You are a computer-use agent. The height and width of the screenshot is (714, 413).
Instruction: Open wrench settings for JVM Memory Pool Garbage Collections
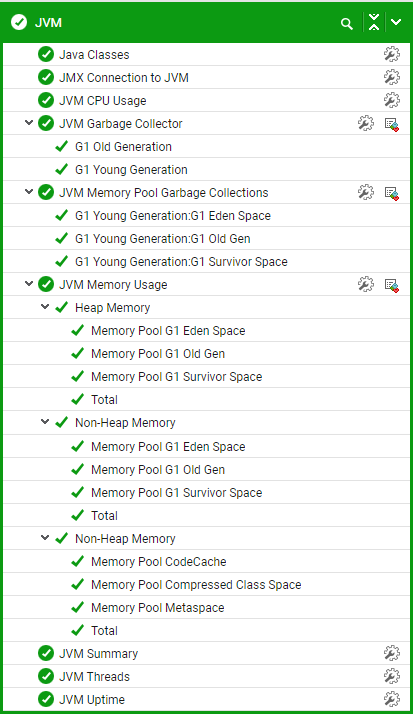pyautogui.click(x=366, y=193)
